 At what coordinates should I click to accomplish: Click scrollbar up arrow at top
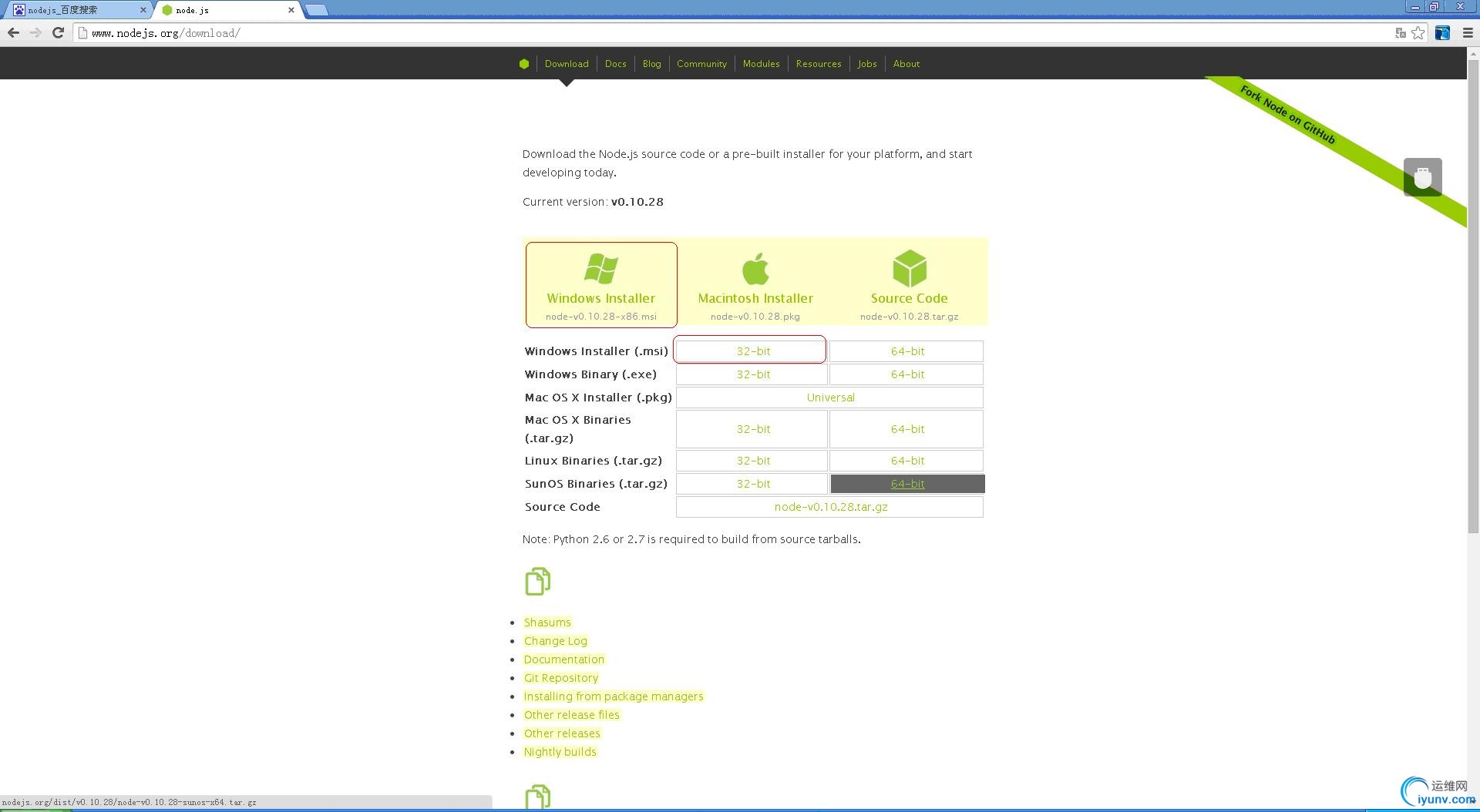(1473, 53)
